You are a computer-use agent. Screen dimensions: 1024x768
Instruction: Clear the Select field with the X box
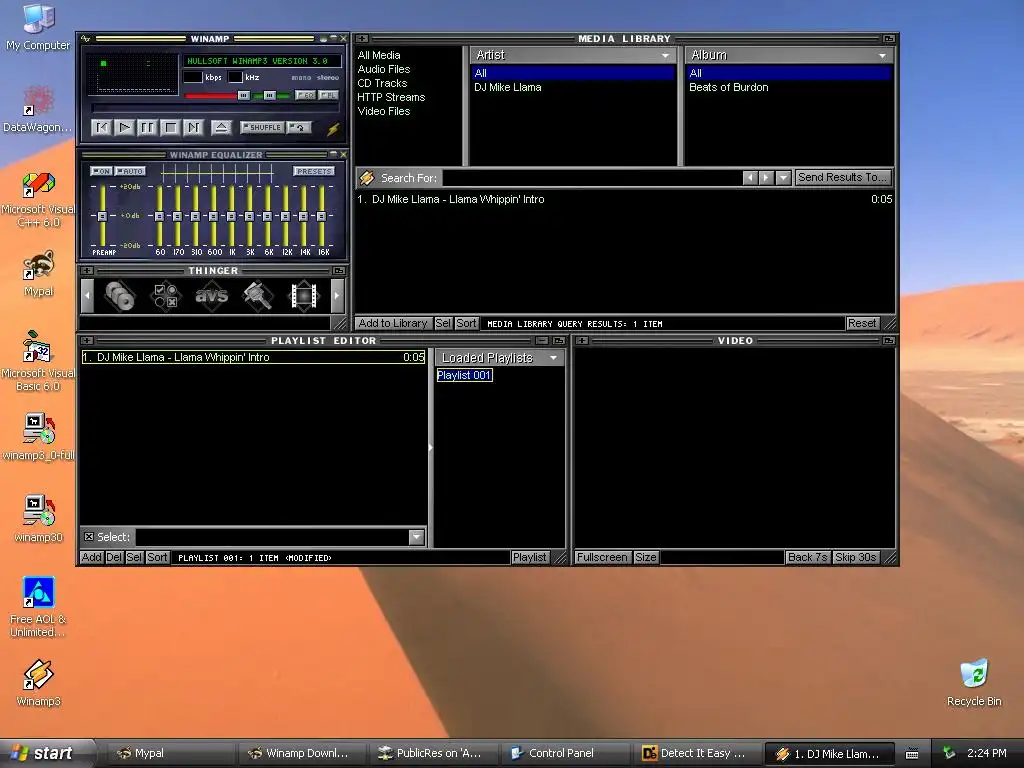89,537
